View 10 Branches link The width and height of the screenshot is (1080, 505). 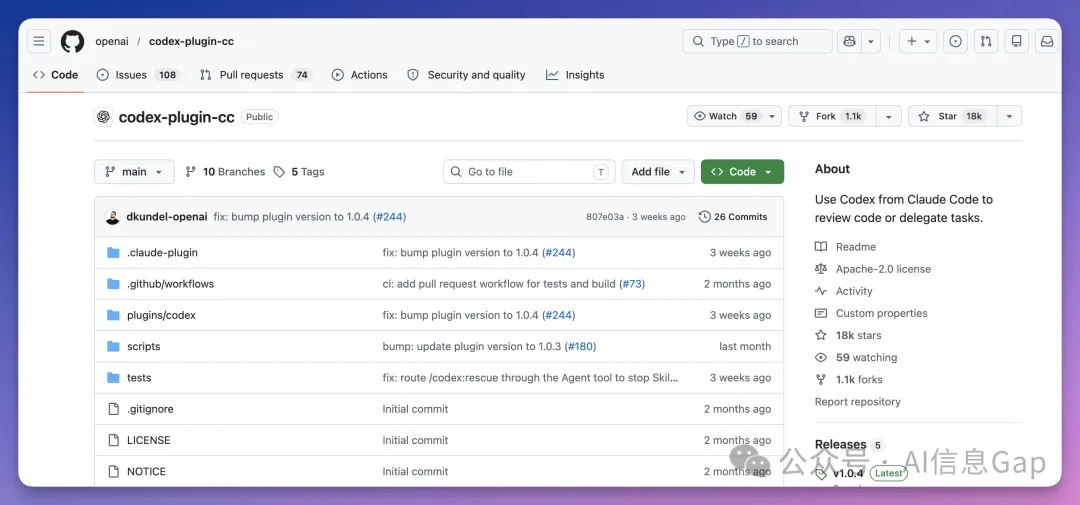point(225,172)
